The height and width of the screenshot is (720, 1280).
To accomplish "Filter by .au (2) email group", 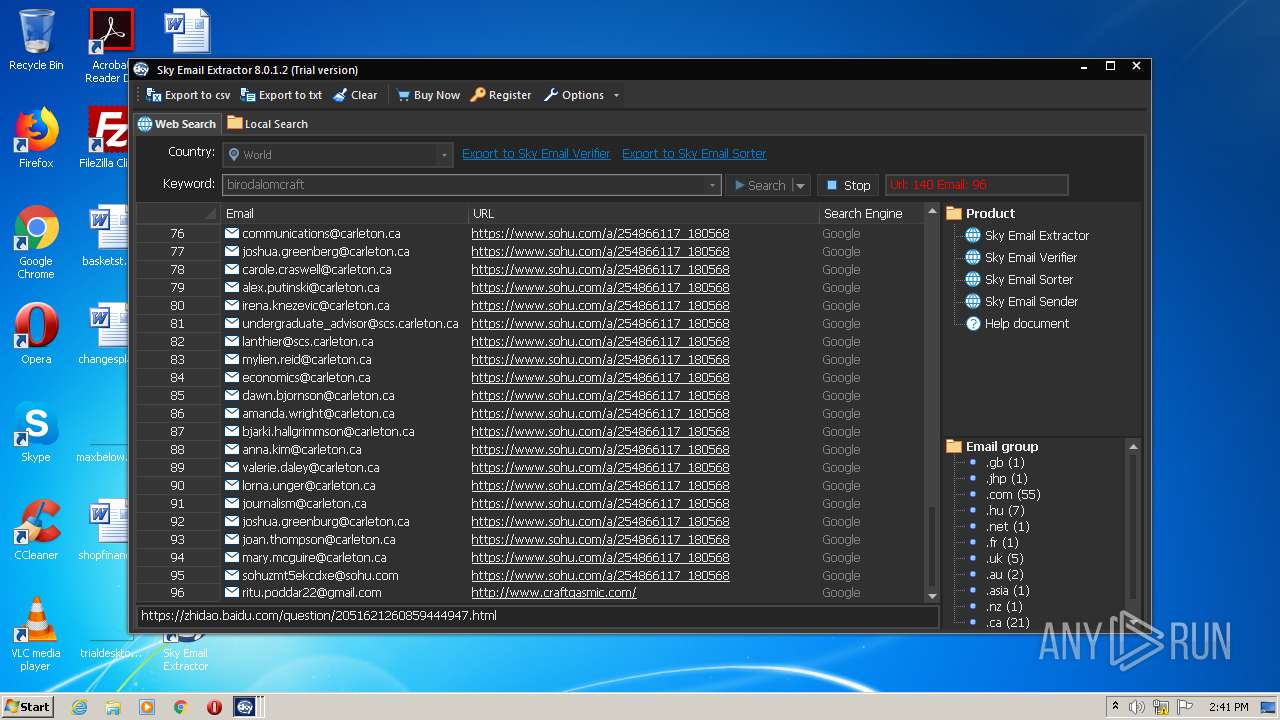I will pos(1005,574).
